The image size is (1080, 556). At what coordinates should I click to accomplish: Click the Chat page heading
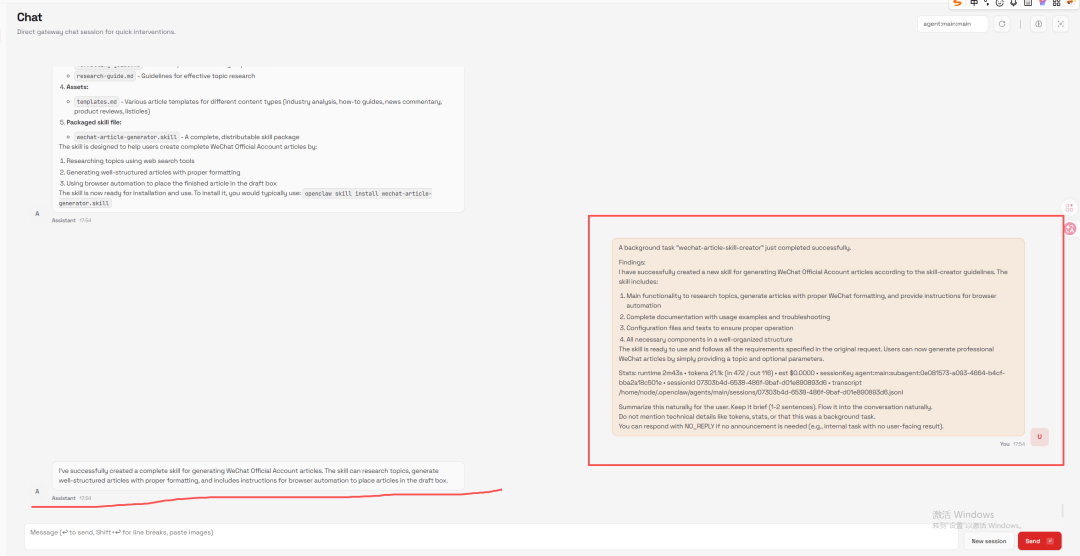point(29,18)
